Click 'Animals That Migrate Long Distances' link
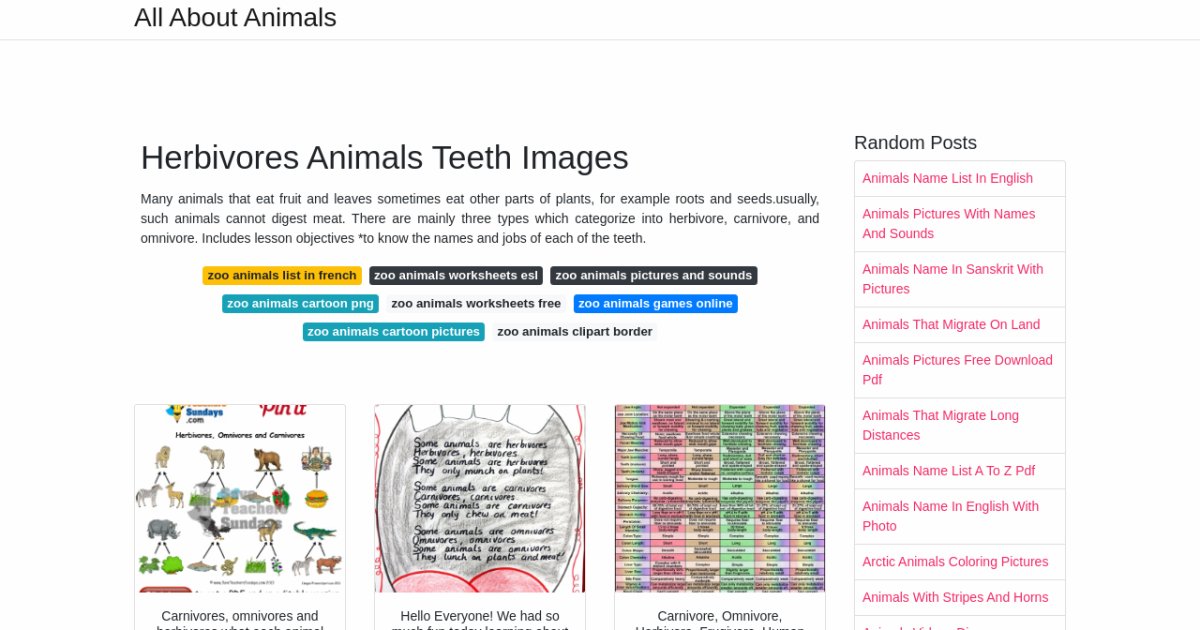The width and height of the screenshot is (1200, 630). (940, 425)
